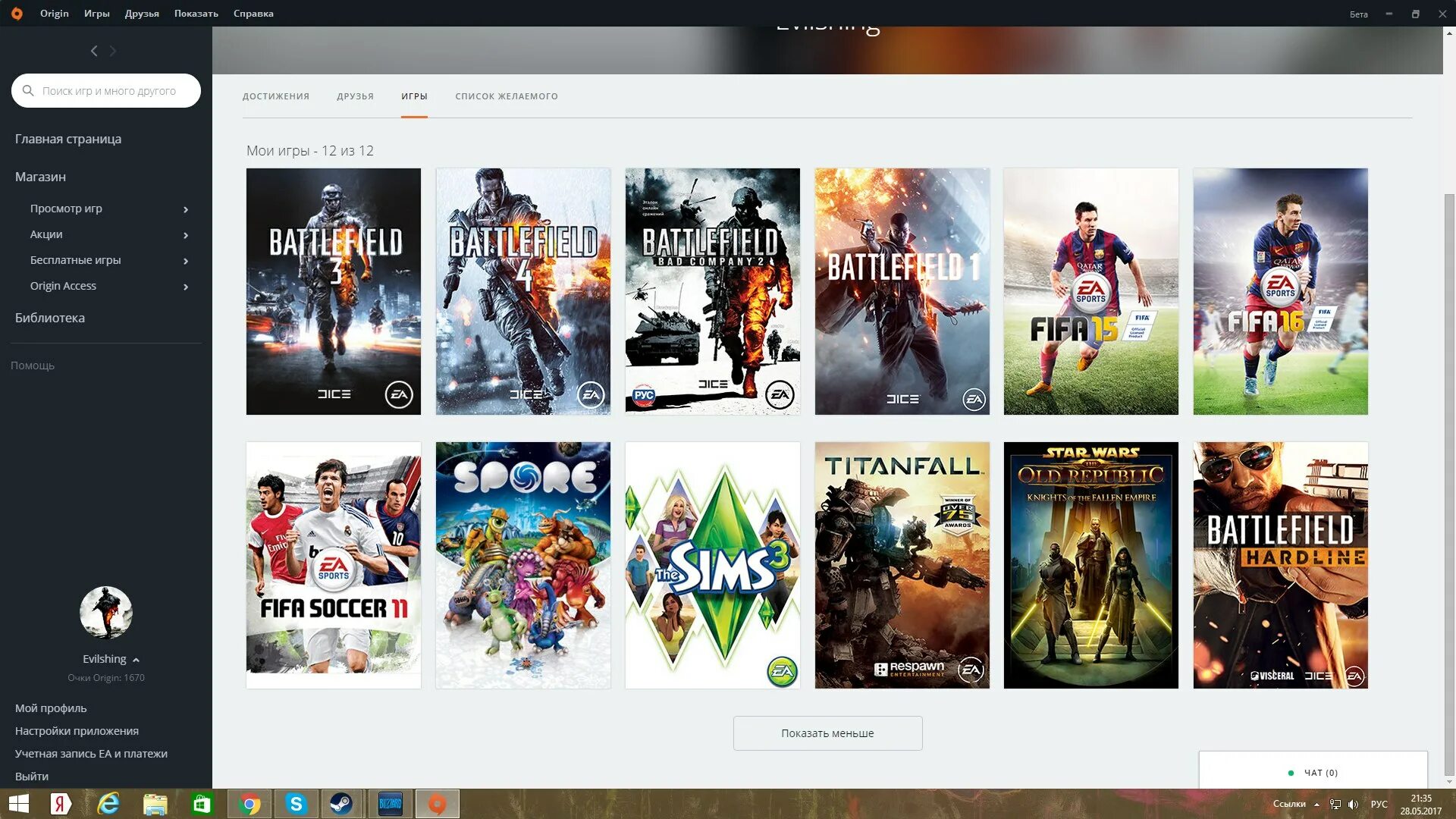Open The Sims 3 cover
The image size is (1456, 819).
click(x=713, y=565)
